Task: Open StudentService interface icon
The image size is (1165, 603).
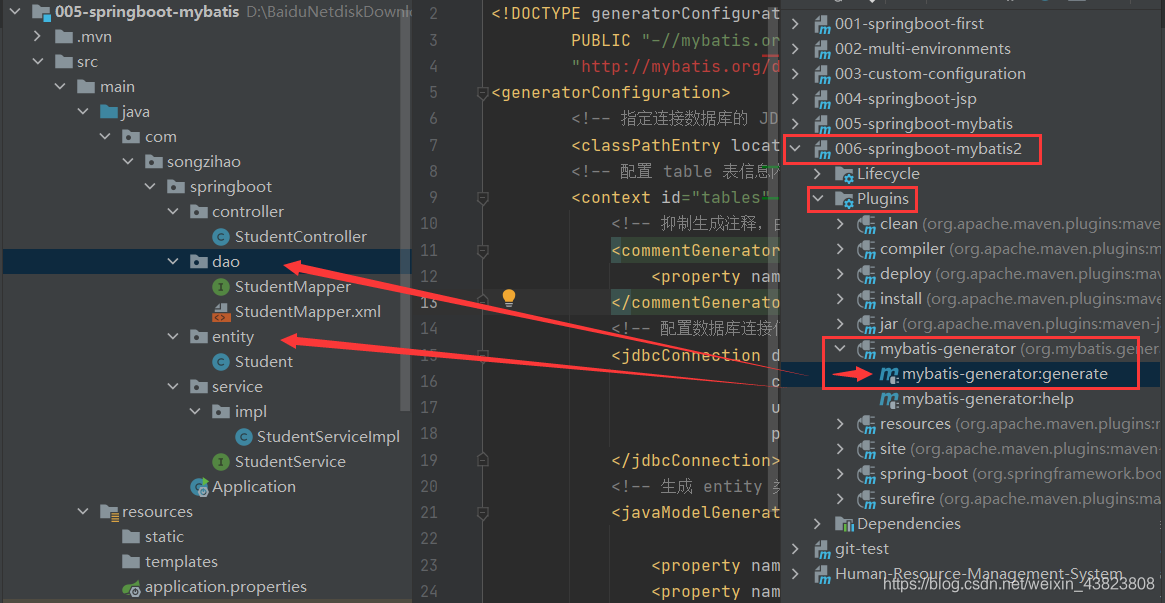Action: coord(221,462)
